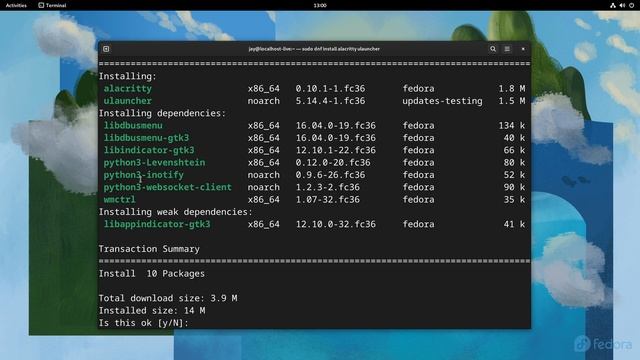This screenshot has width=640, height=360.
Task: Click wmctrl package name
Action: coord(119,200)
